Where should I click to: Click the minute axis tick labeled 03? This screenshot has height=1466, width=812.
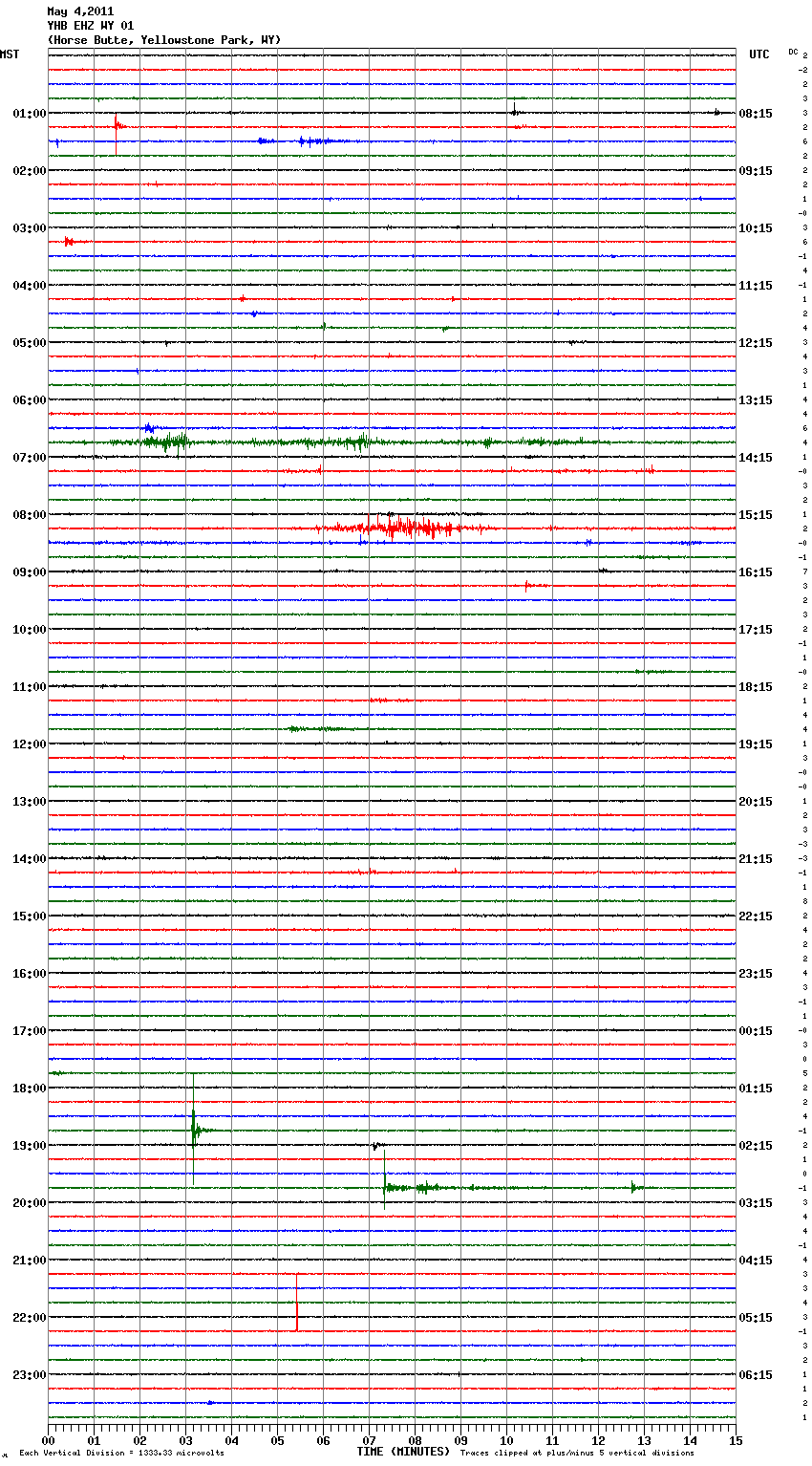pos(185,1440)
